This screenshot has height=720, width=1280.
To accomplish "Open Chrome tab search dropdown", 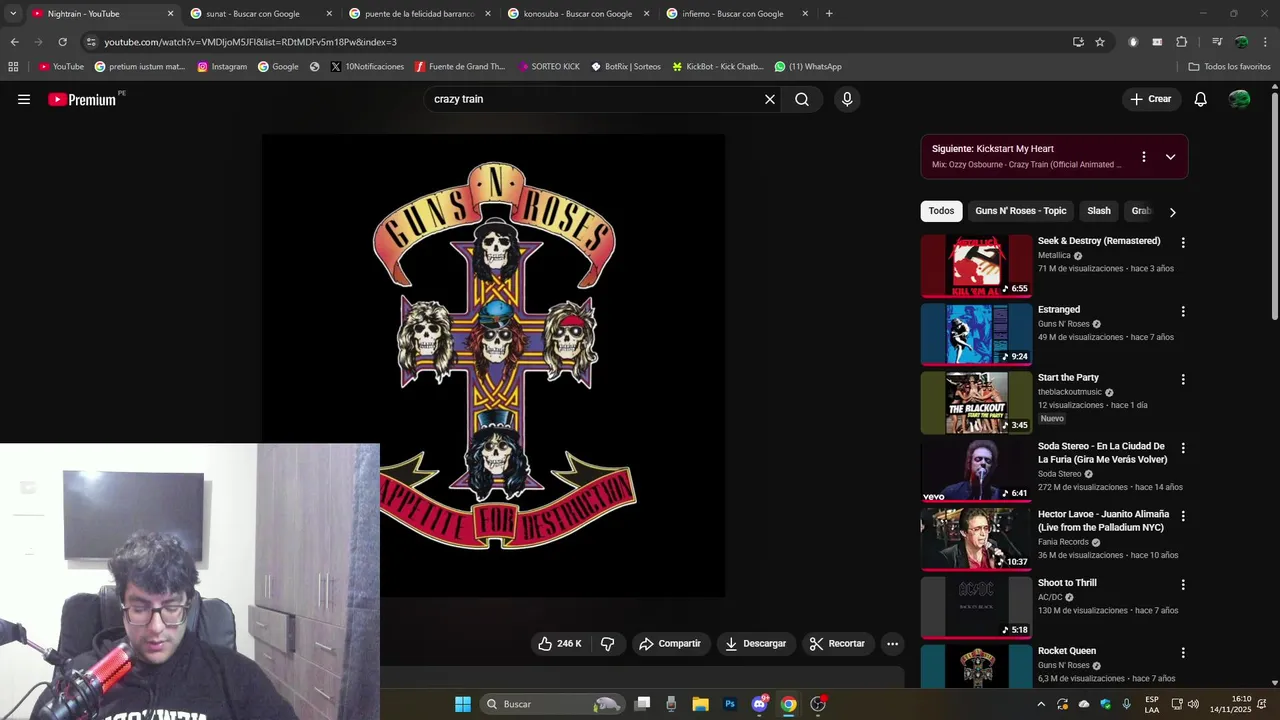I will click(x=13, y=14).
